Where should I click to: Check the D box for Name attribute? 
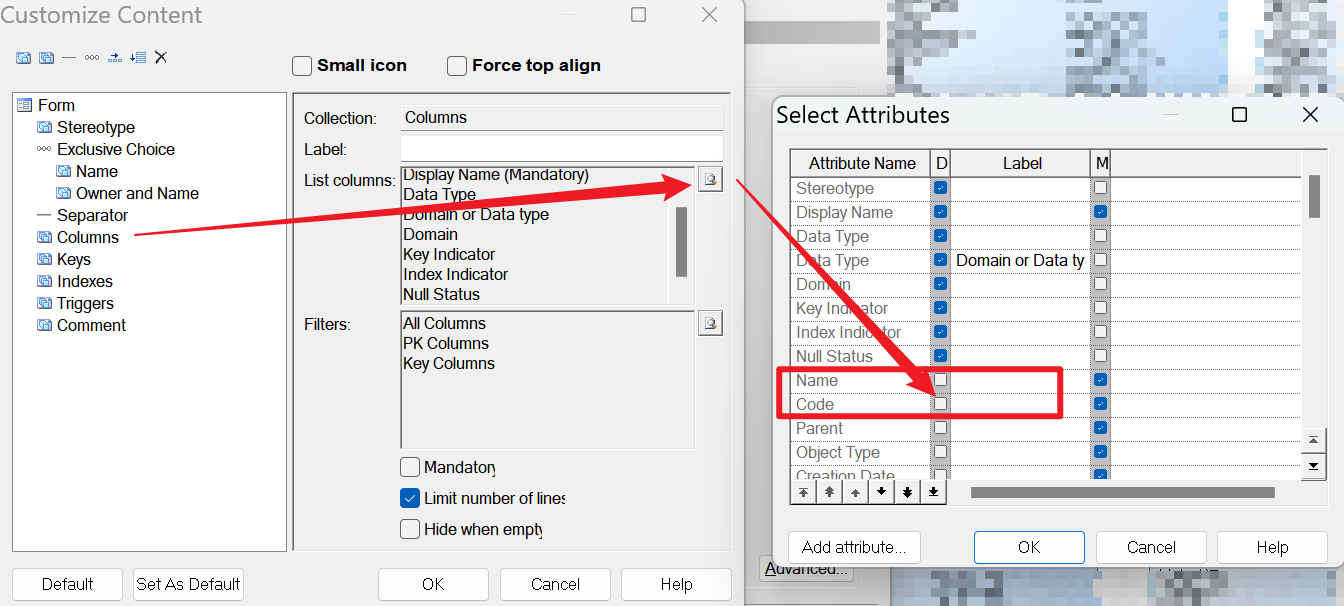pos(940,380)
